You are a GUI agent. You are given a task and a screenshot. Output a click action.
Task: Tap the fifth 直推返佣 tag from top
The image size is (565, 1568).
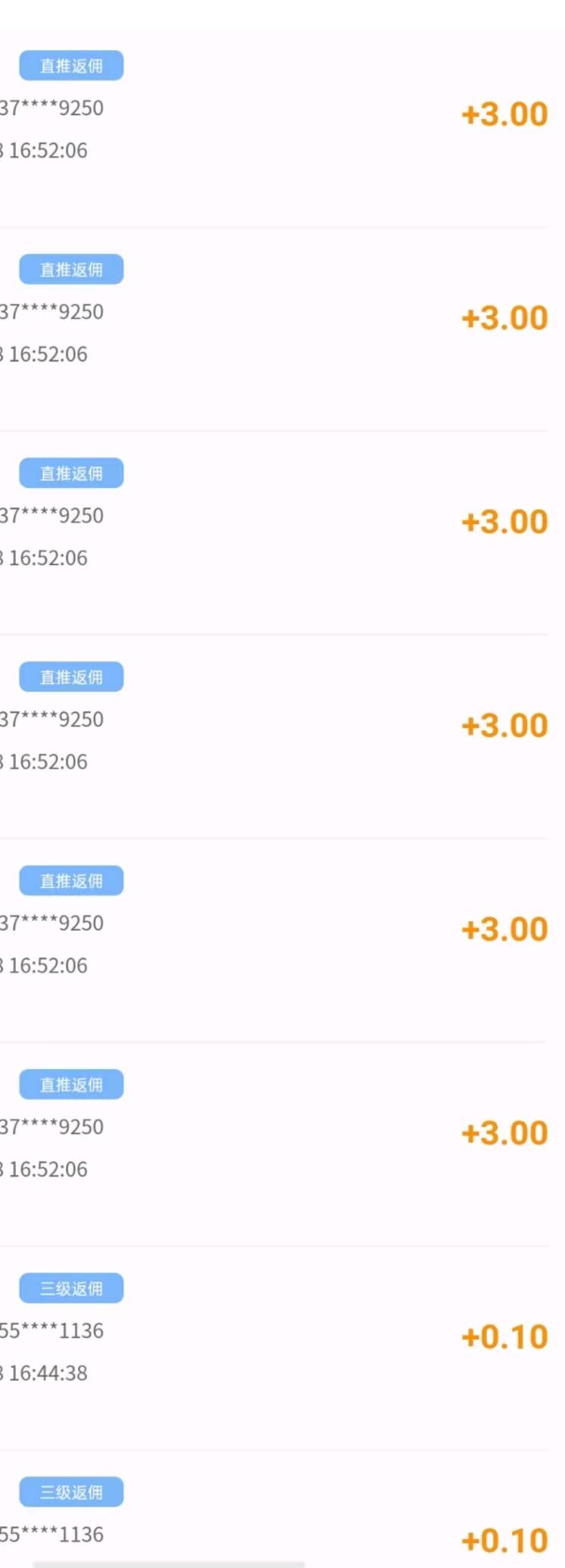pos(71,881)
